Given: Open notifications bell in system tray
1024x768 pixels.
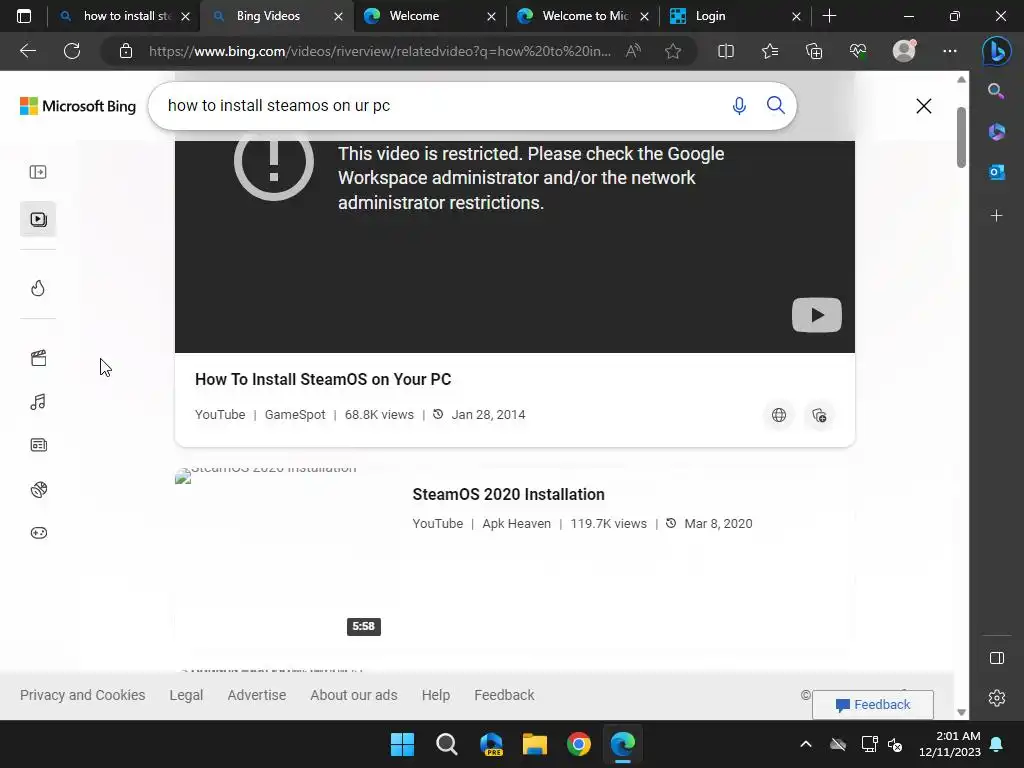Looking at the screenshot, I should click(997, 744).
